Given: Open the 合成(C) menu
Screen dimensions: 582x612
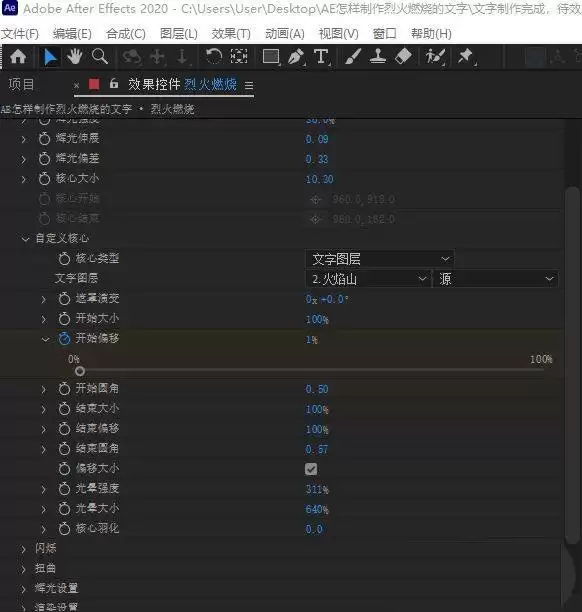Looking at the screenshot, I should 126,34.
